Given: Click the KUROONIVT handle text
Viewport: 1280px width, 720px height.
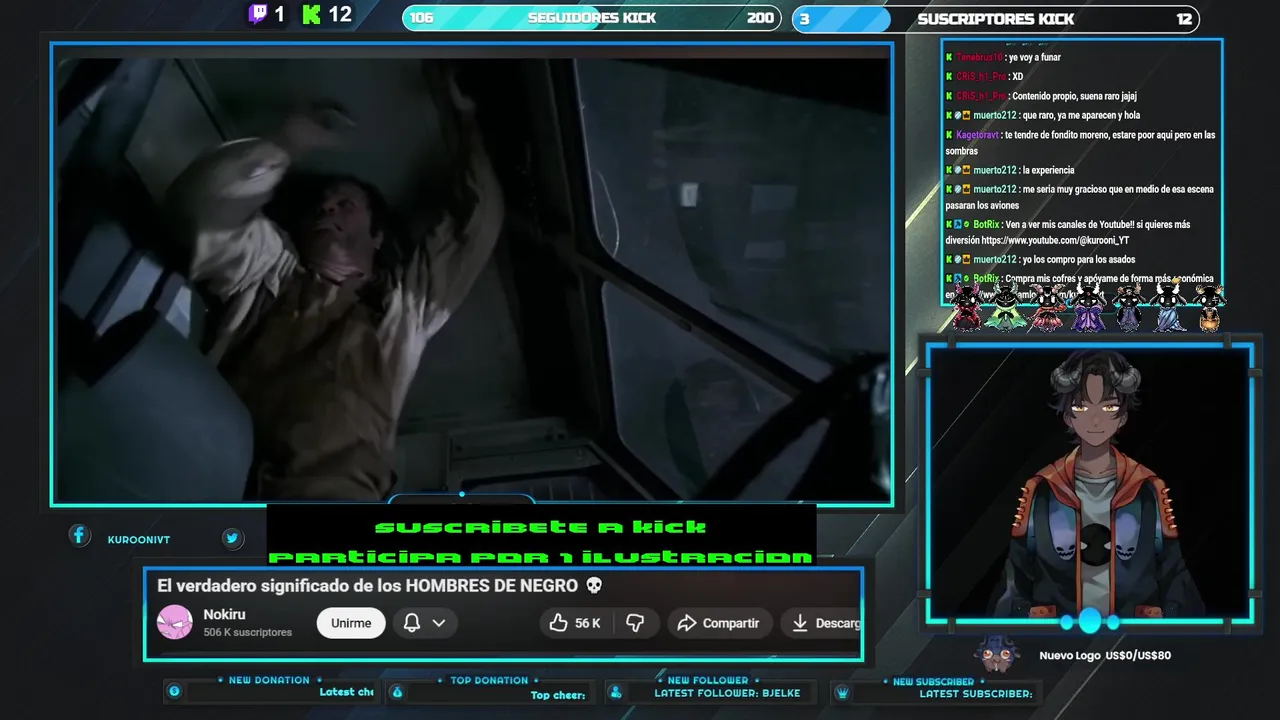Looking at the screenshot, I should point(139,540).
